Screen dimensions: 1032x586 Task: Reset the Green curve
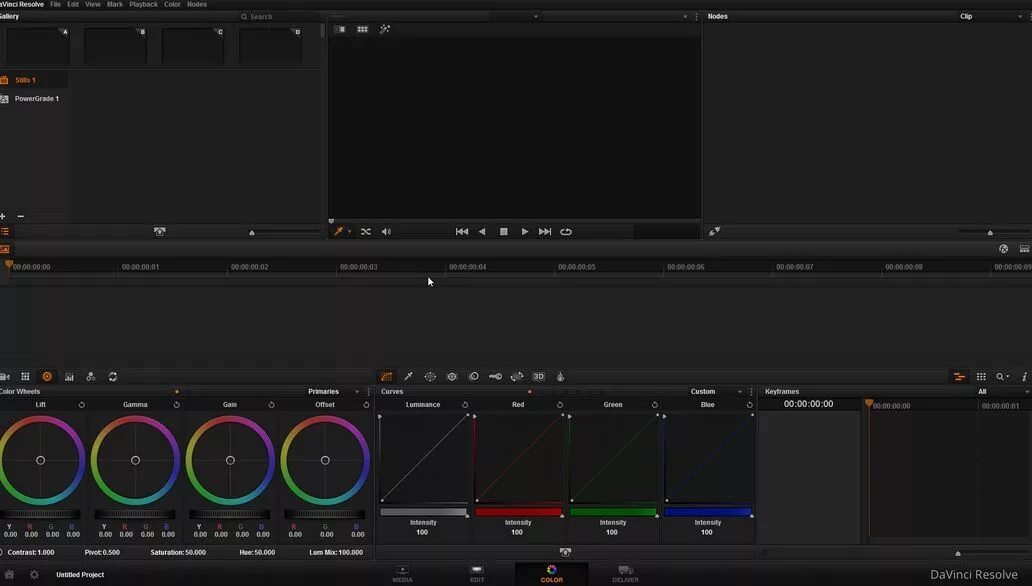click(x=654, y=405)
